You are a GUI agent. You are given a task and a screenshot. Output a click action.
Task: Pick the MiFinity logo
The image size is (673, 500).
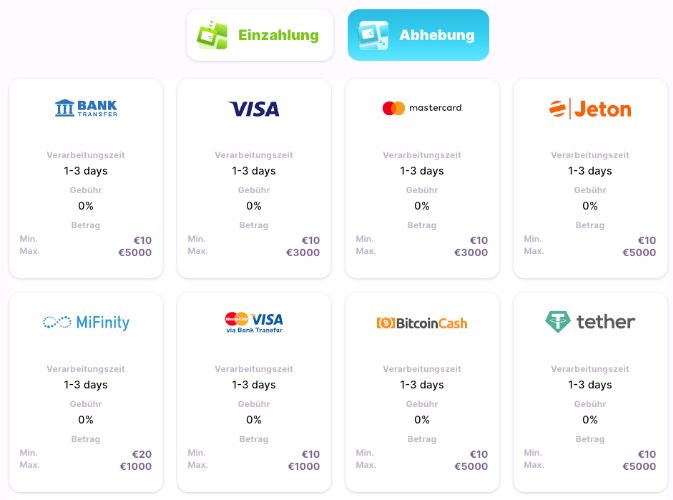[x=86, y=322]
